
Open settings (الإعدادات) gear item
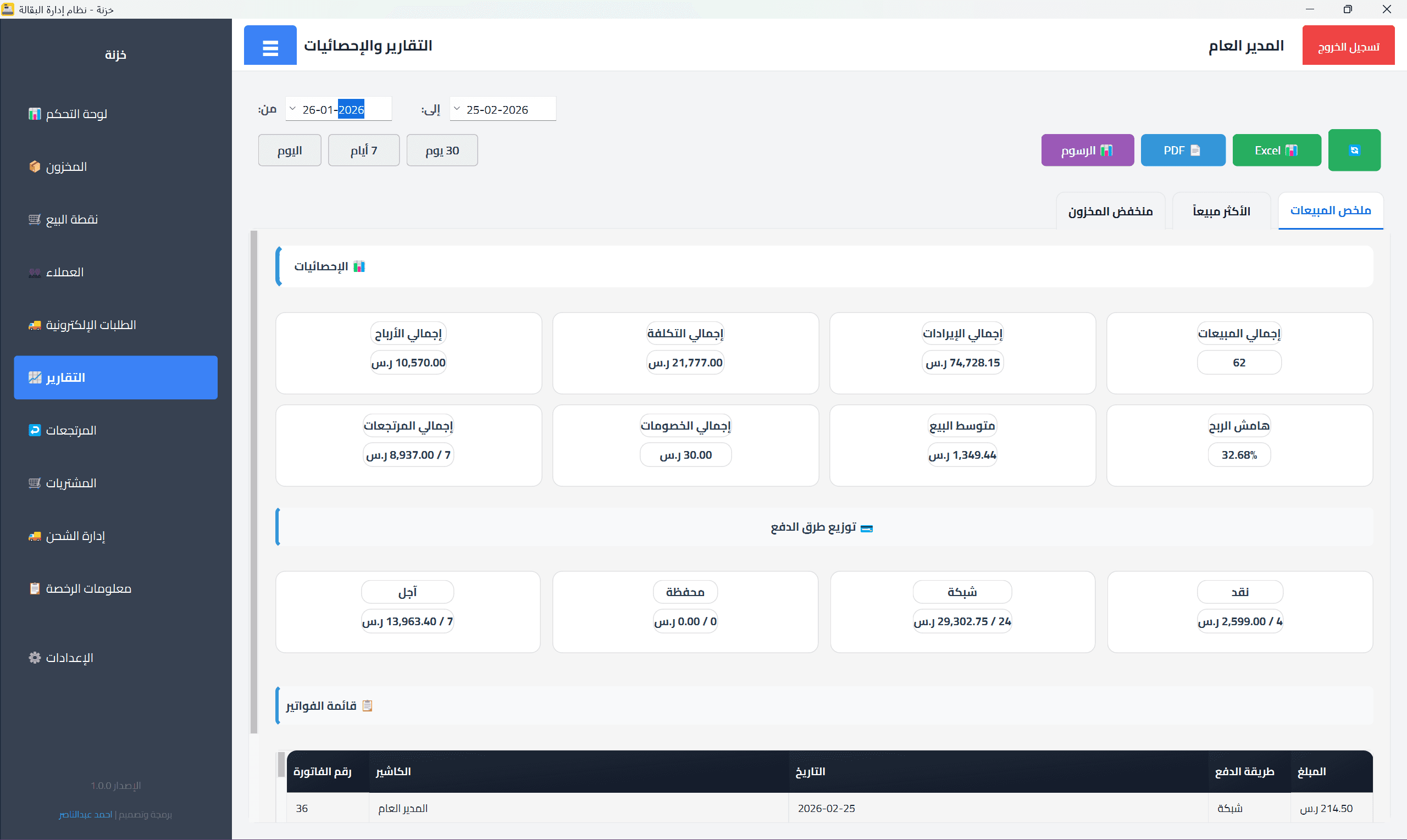(69, 658)
